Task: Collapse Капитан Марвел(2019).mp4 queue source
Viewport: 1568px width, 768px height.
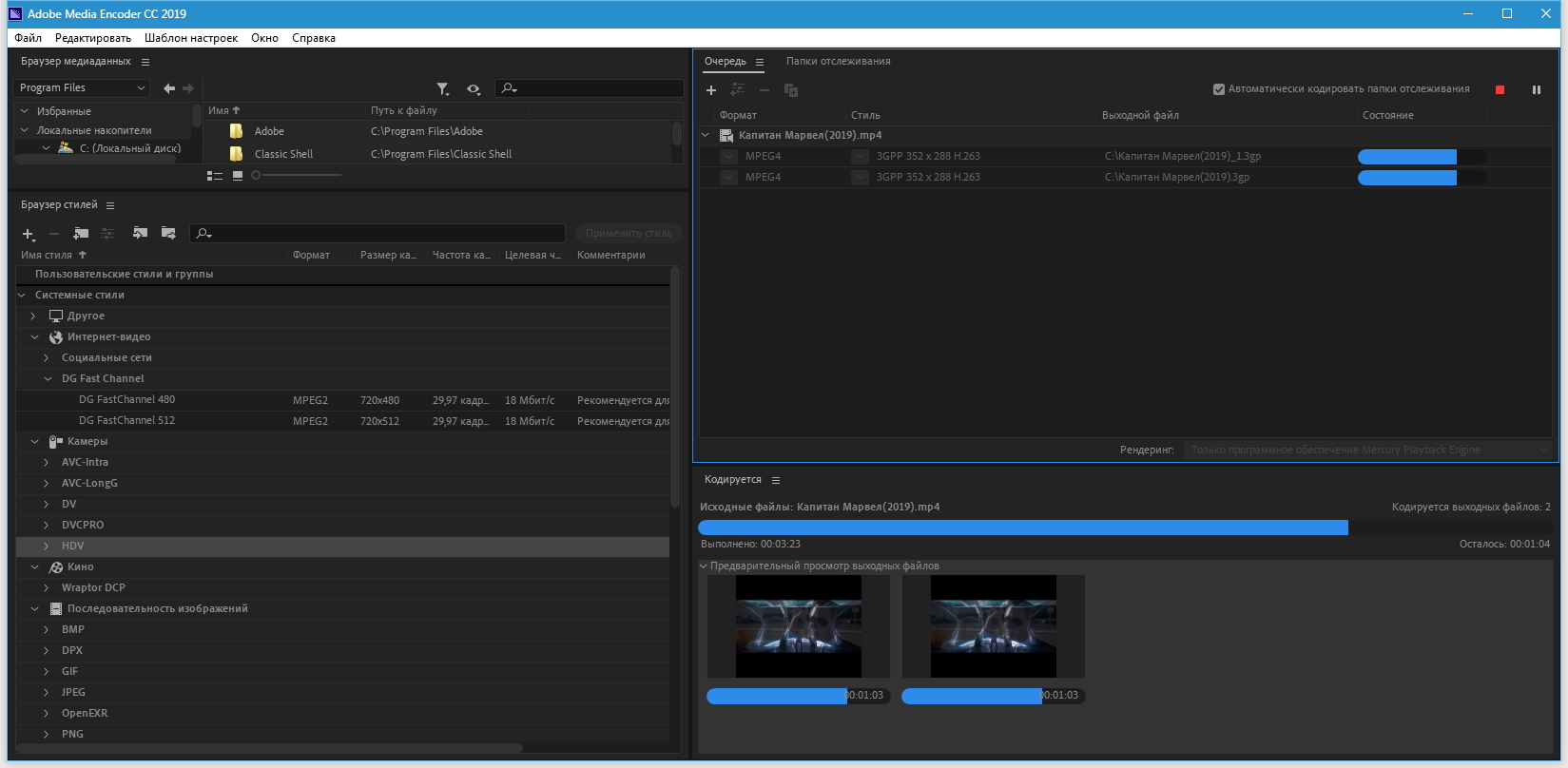Action: (707, 136)
